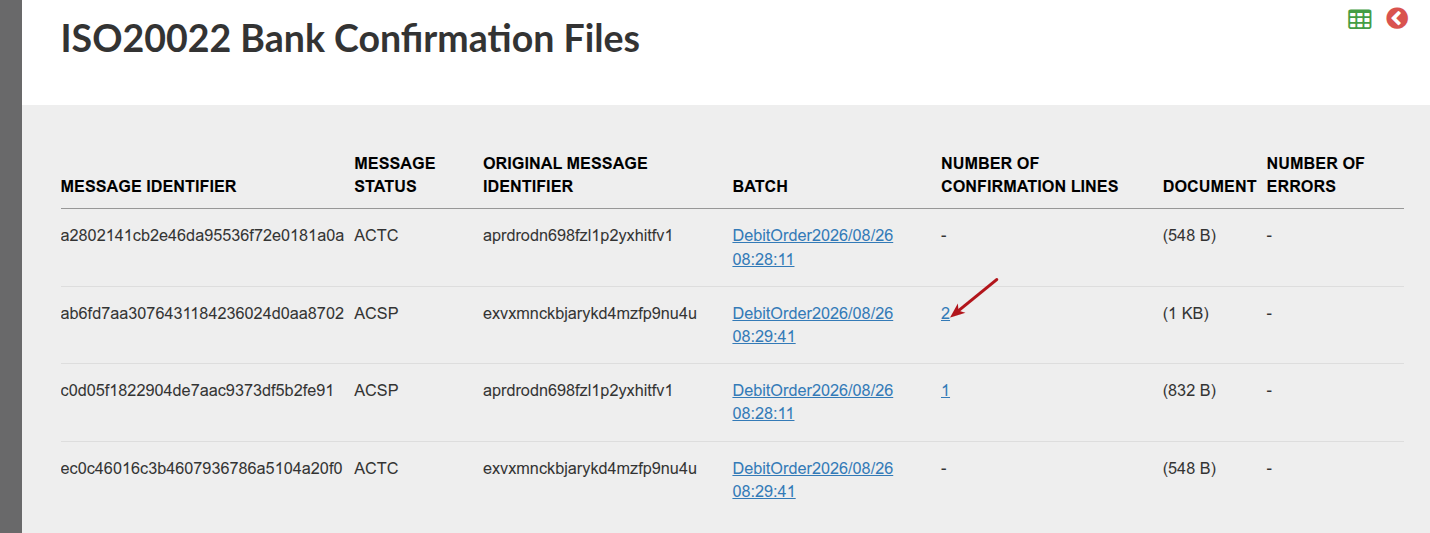Click the page title ISO20022 Bank Confirmation Files
Image resolution: width=1430 pixels, height=533 pixels.
(350, 39)
